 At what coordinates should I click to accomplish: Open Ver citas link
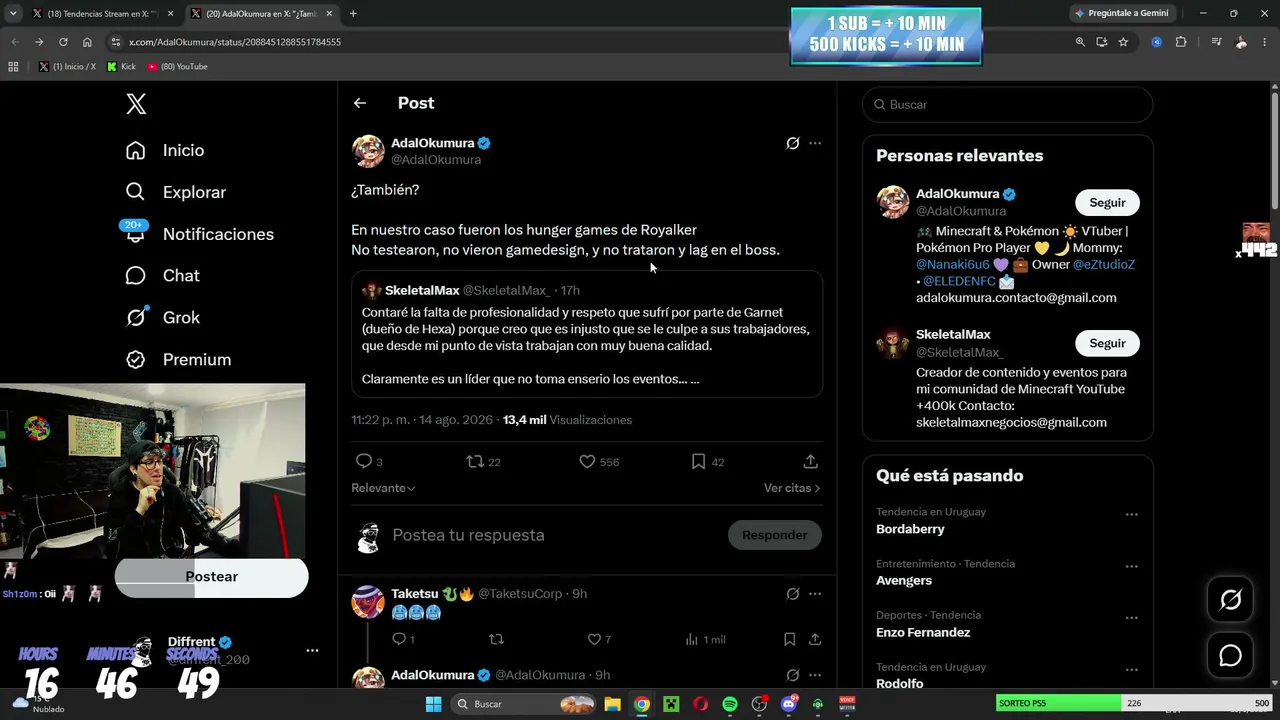pos(792,488)
